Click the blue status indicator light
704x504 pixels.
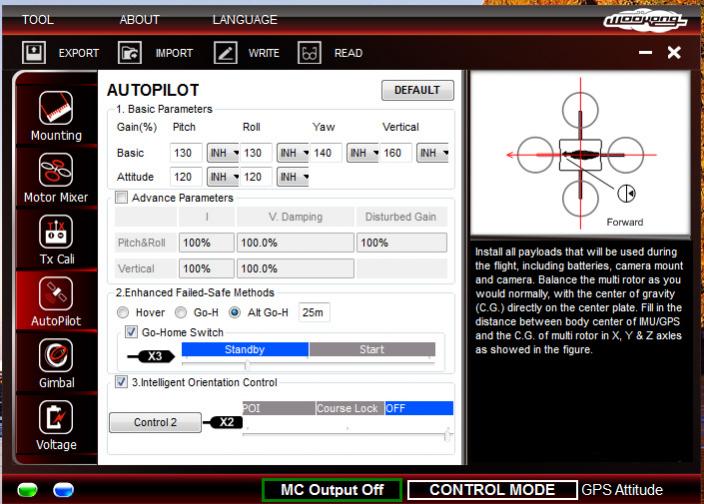(63, 490)
